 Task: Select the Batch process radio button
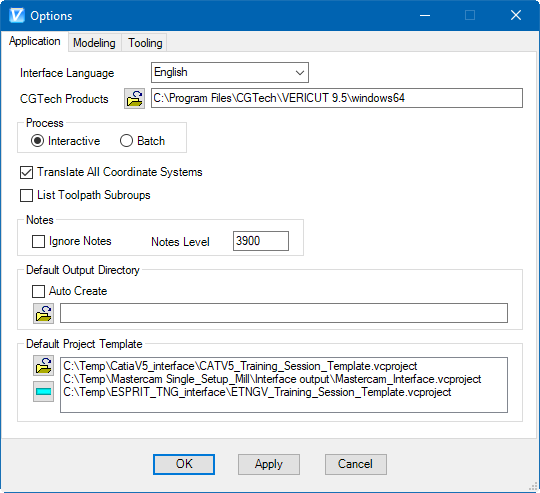pos(126,141)
